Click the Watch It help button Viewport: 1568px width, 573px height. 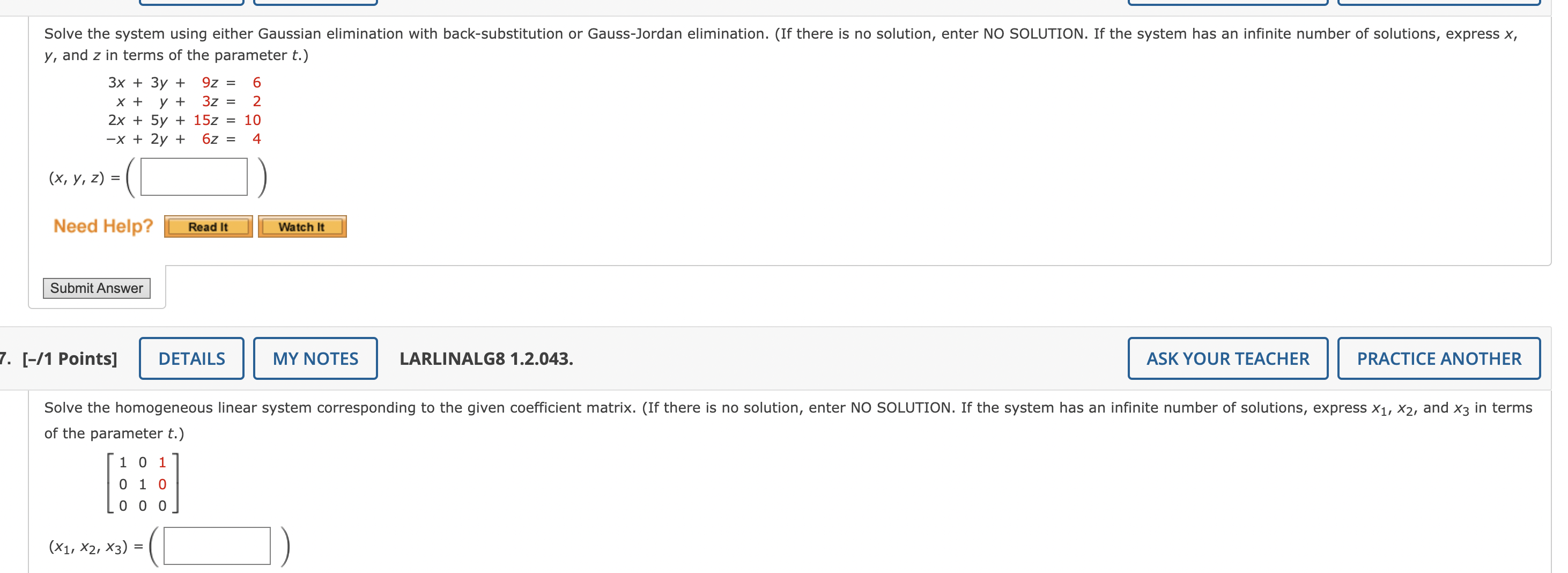coord(302,226)
